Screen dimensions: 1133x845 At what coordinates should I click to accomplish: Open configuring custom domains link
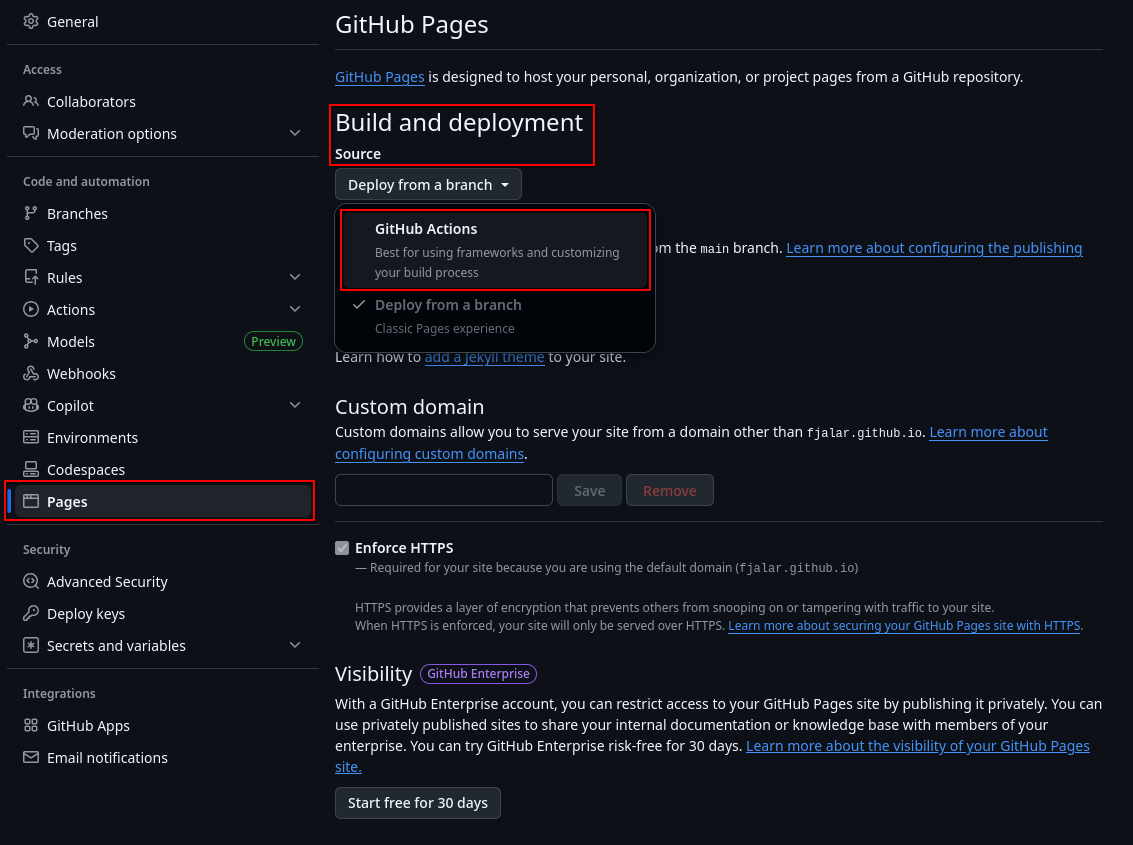click(x=429, y=453)
